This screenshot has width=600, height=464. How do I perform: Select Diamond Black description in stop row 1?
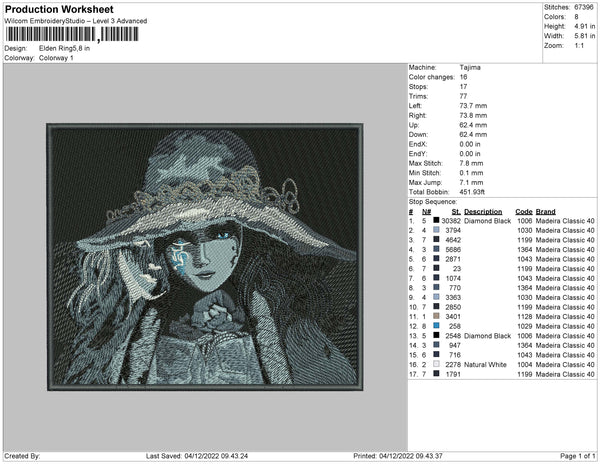[487, 221]
